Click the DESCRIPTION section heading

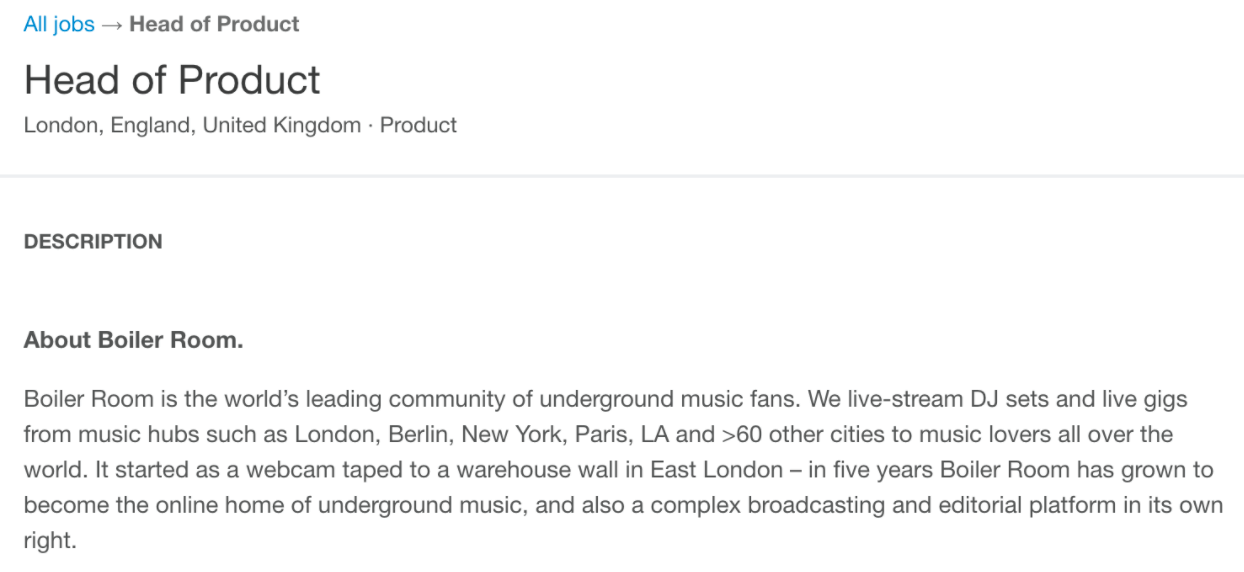[93, 241]
